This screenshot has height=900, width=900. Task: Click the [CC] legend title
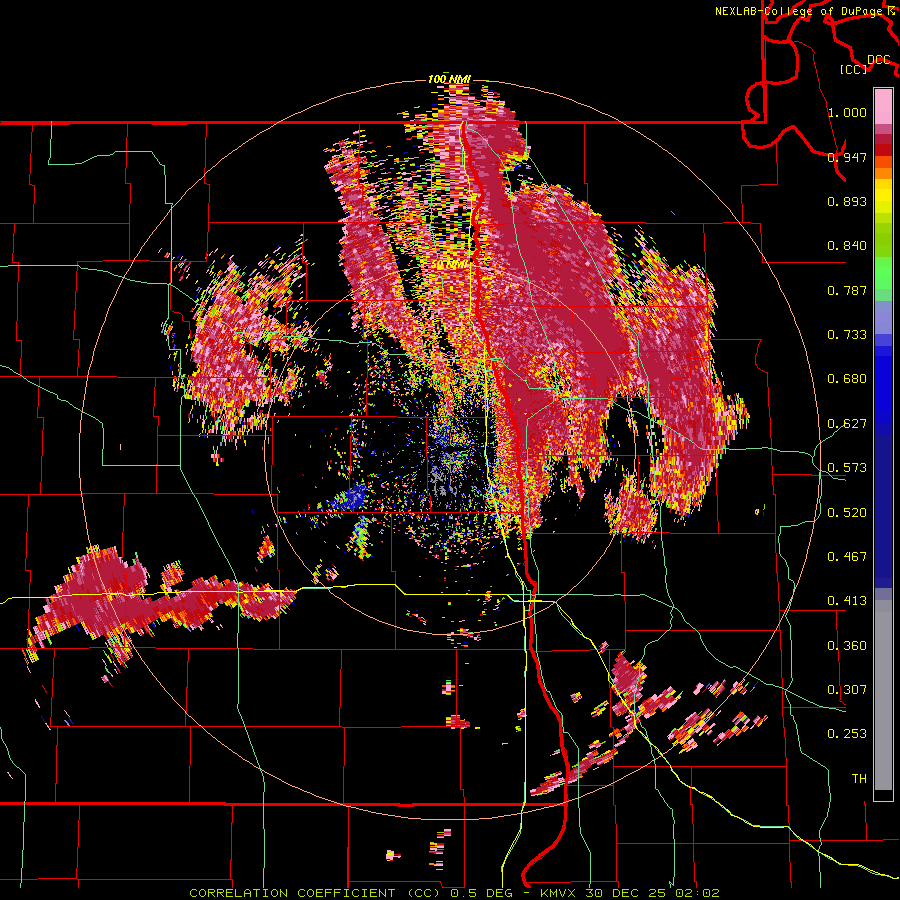click(853, 69)
